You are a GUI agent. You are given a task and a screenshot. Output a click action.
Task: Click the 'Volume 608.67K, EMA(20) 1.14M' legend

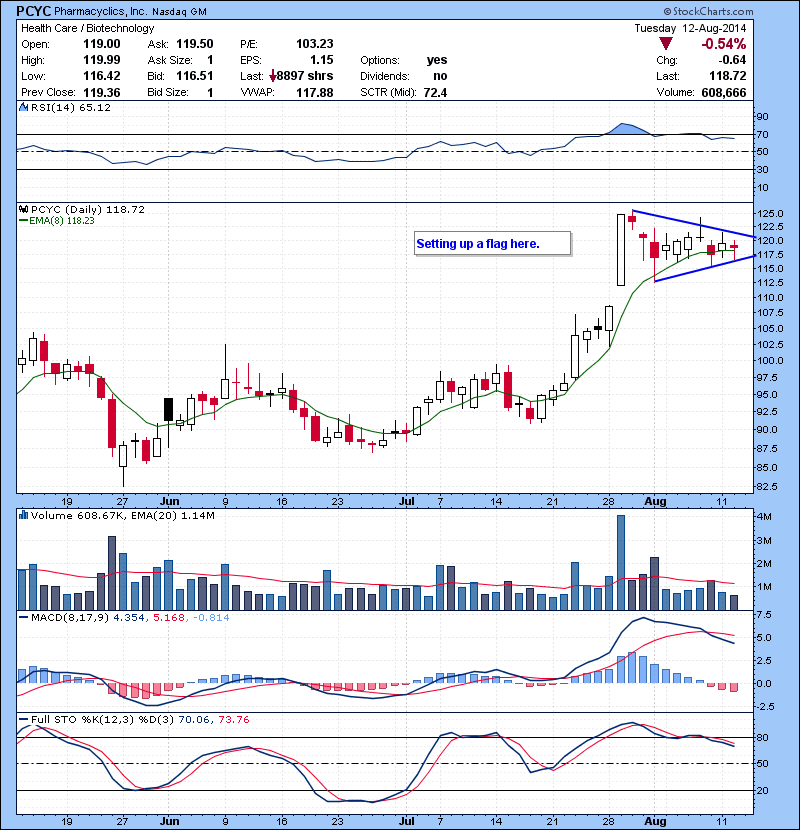click(x=123, y=516)
